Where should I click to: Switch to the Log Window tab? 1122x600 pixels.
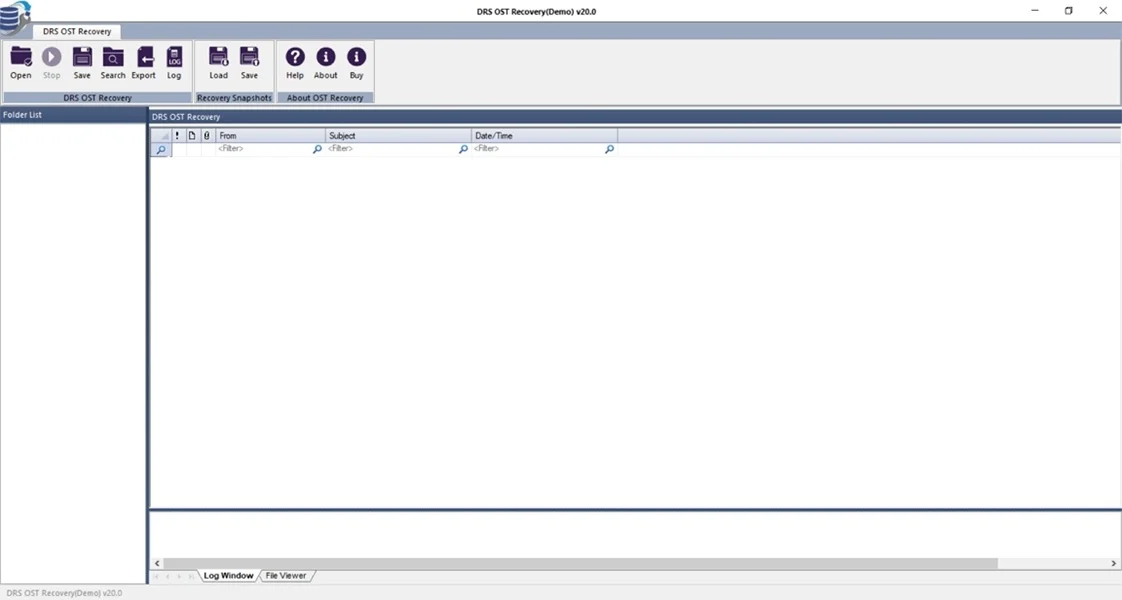[228, 576]
